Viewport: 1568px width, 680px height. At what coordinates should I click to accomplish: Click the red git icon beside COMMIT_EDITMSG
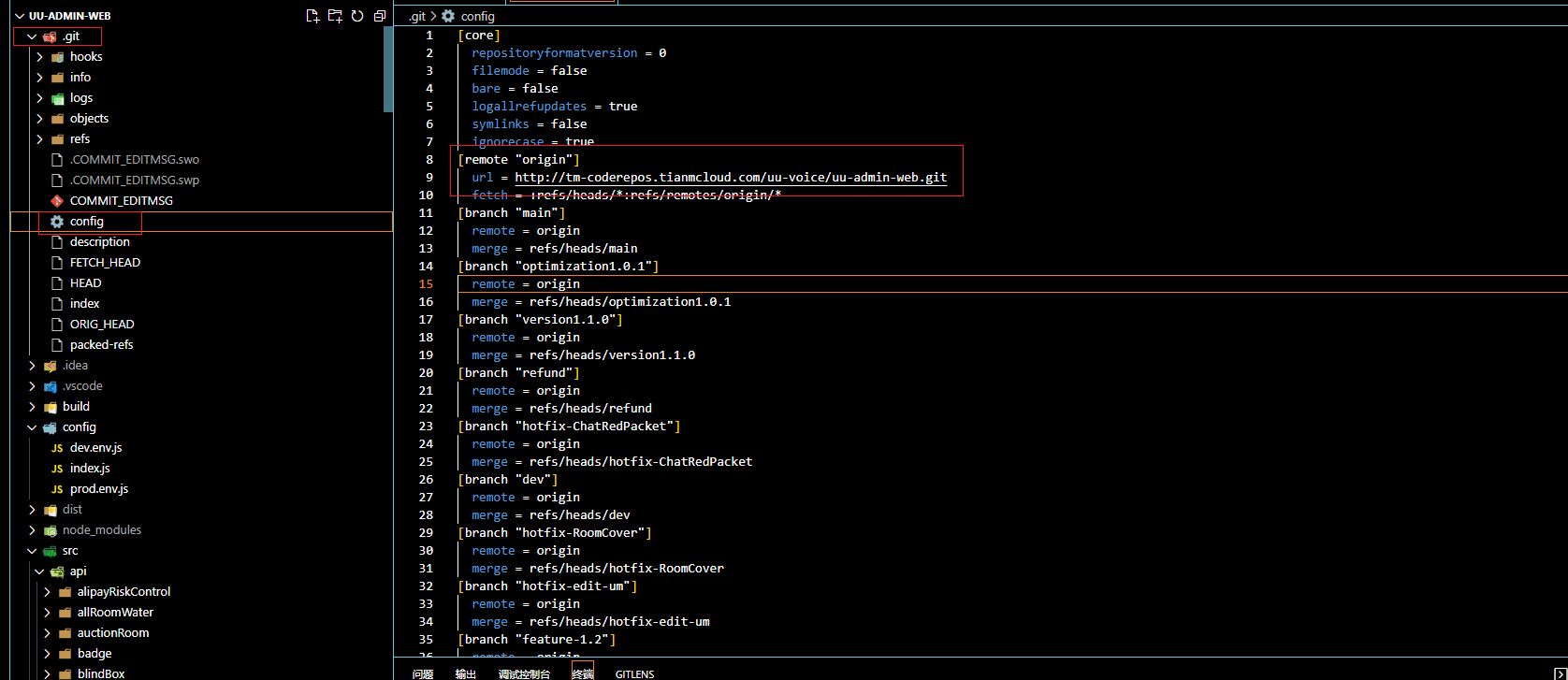pyautogui.click(x=57, y=201)
